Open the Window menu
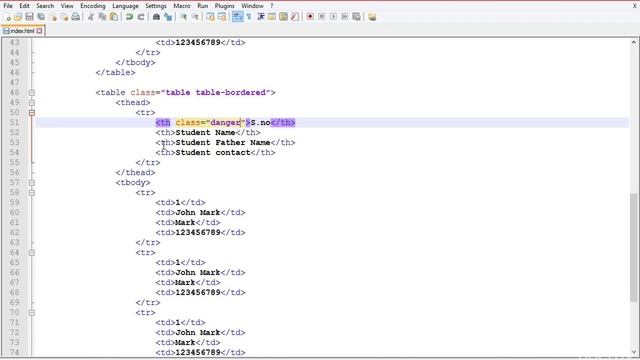This screenshot has width=640, height=360. tap(252, 6)
